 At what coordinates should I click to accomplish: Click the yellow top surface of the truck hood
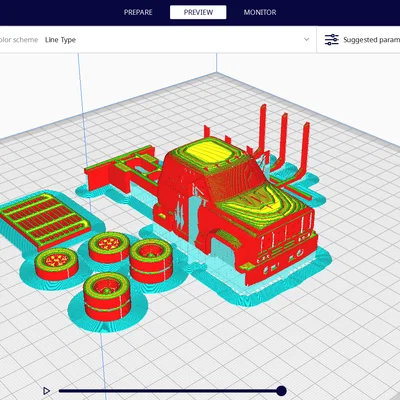tap(262, 201)
